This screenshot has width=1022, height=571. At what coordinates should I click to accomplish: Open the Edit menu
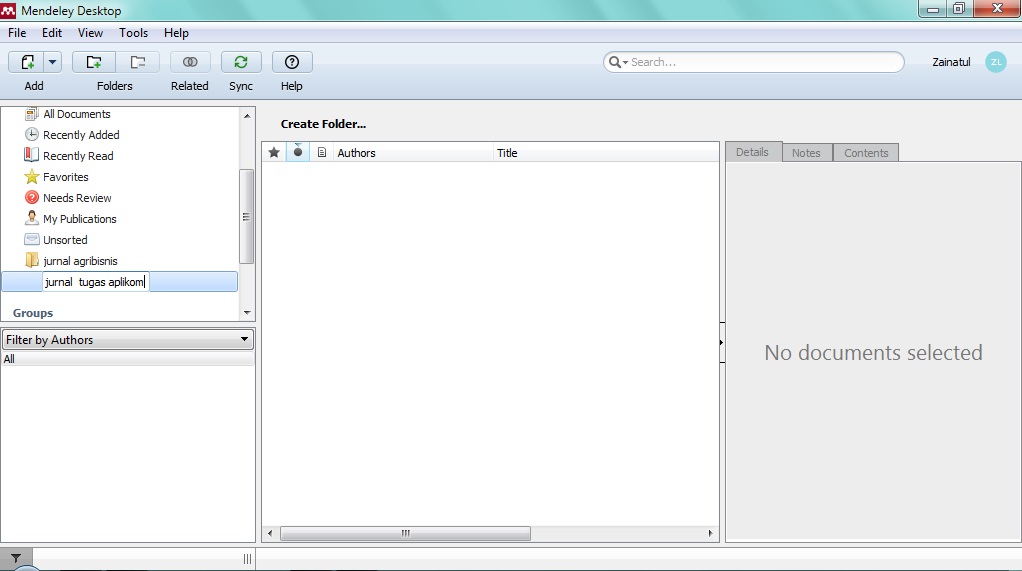[52, 33]
